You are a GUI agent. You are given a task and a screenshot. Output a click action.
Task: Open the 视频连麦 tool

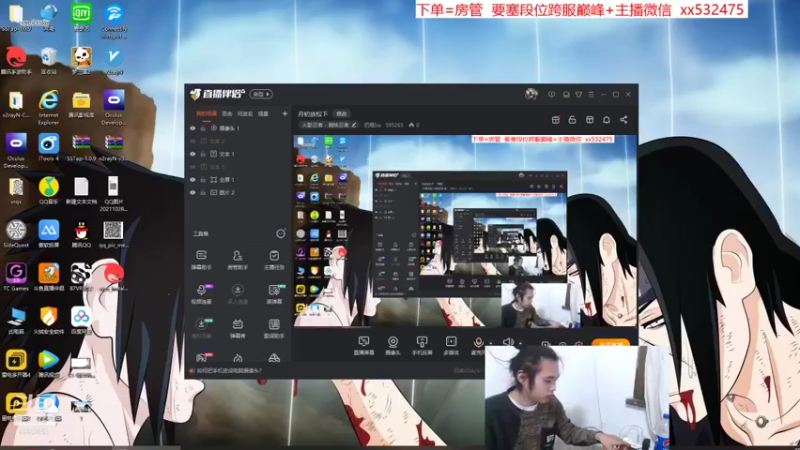[x=202, y=294]
